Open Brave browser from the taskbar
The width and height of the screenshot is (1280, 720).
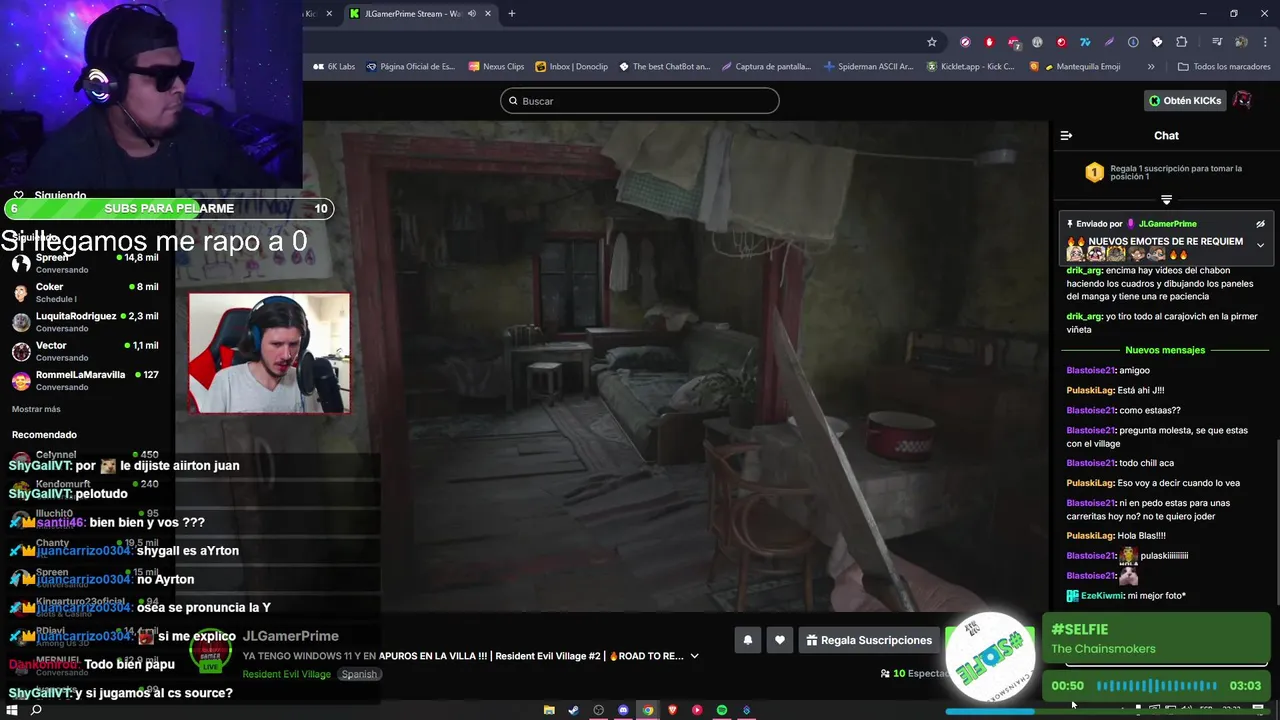pyautogui.click(x=673, y=710)
